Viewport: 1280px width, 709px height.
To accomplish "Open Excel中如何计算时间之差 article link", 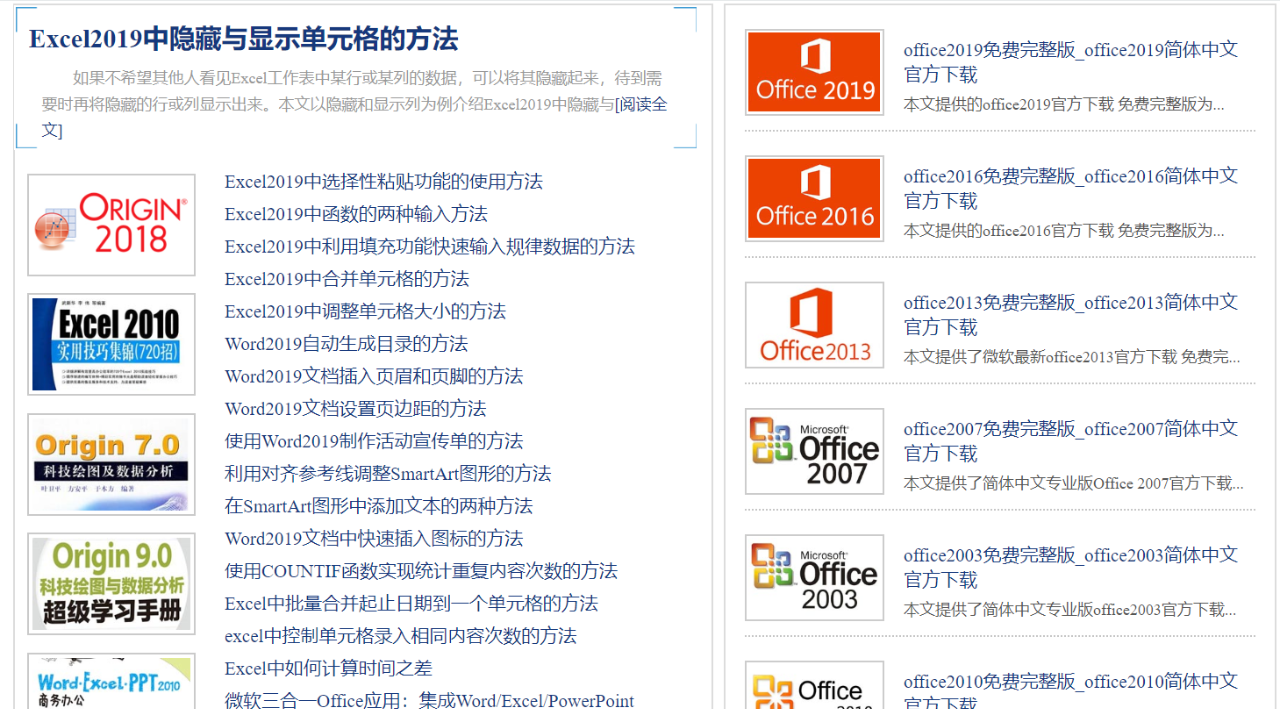I will coord(328,668).
